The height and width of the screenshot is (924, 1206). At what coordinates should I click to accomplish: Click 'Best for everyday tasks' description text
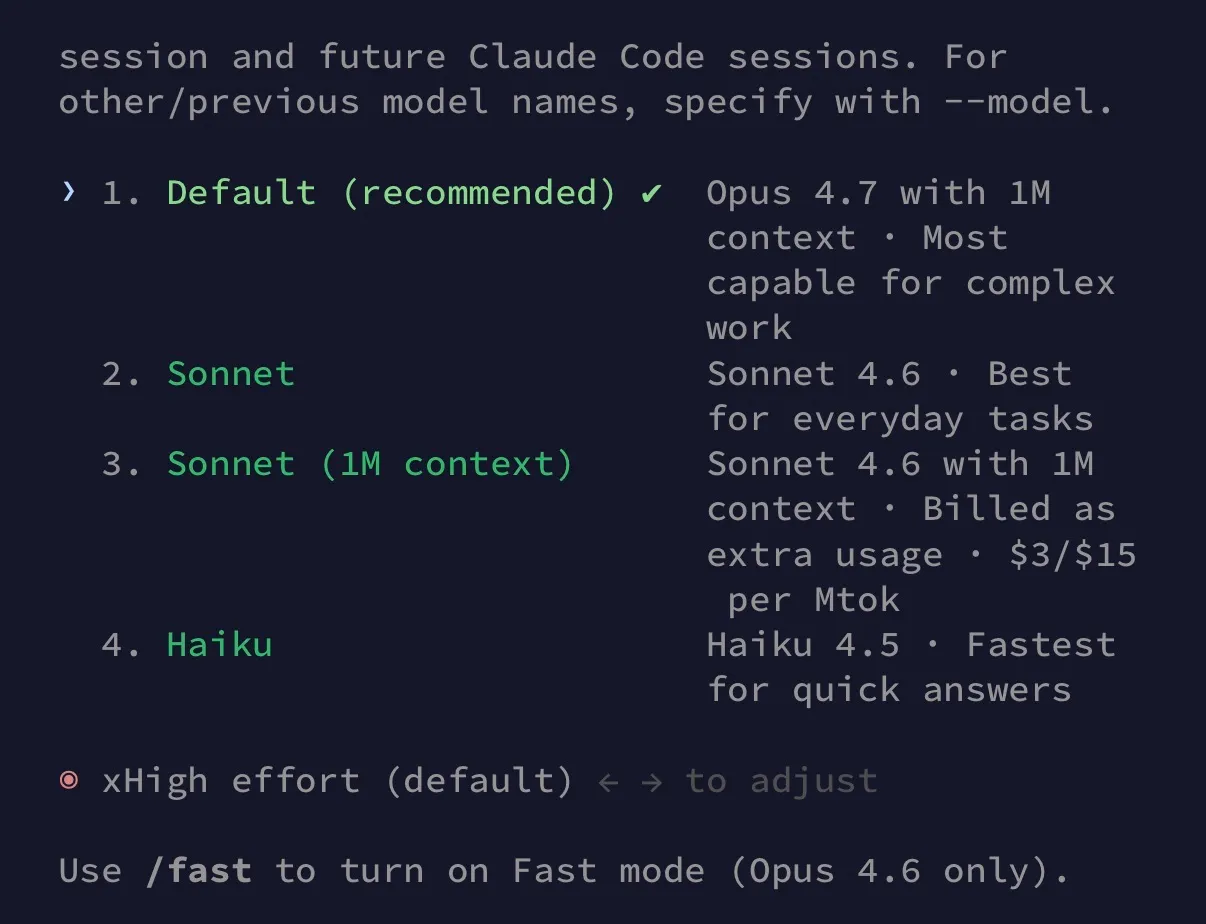[900, 395]
